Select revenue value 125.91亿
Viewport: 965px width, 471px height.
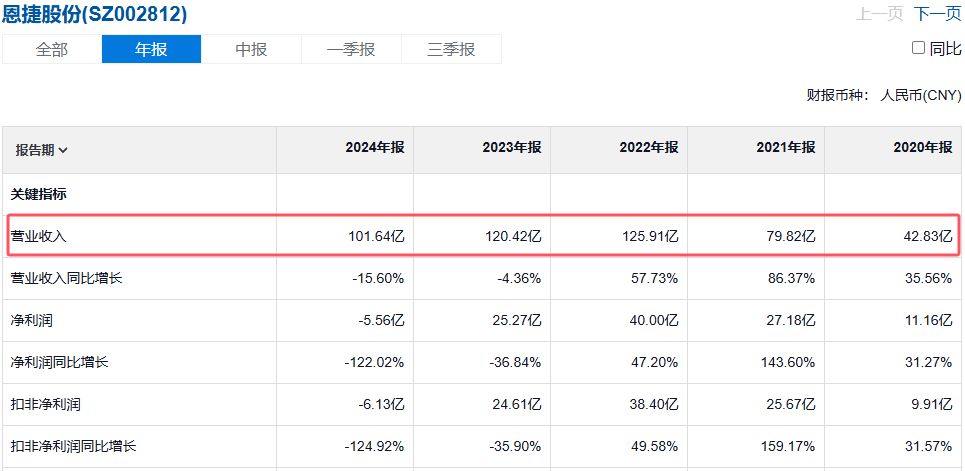[650, 236]
